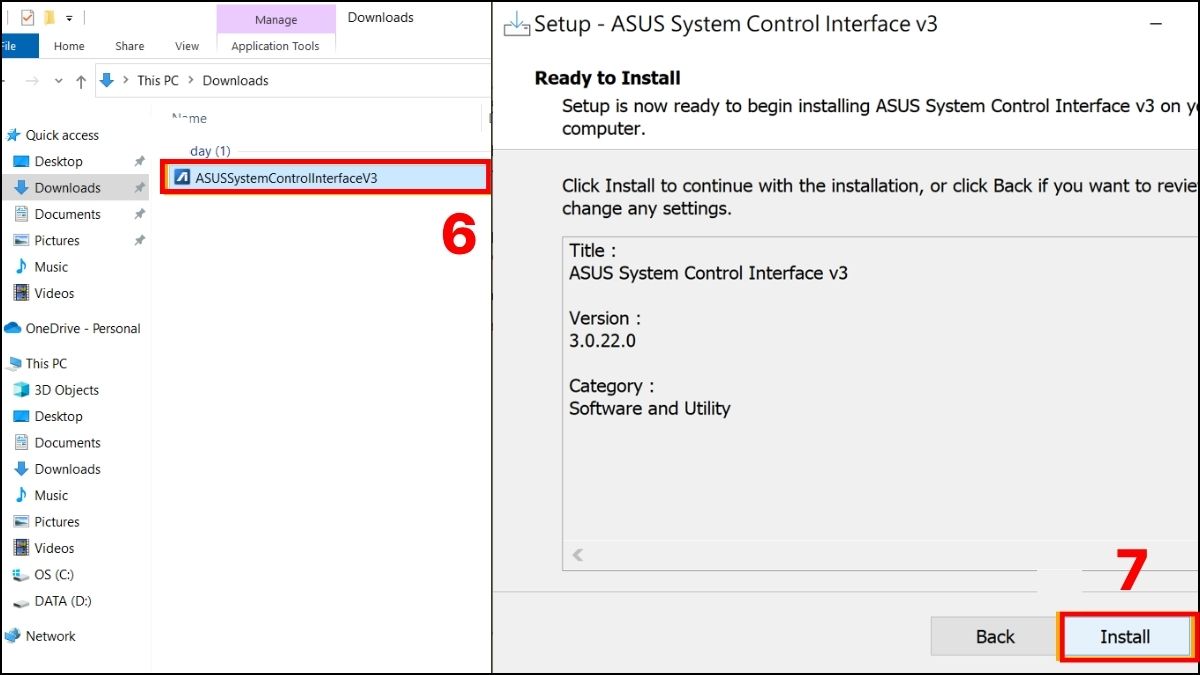Open Music under Quick access
This screenshot has width=1200, height=675.
pyautogui.click(x=51, y=267)
